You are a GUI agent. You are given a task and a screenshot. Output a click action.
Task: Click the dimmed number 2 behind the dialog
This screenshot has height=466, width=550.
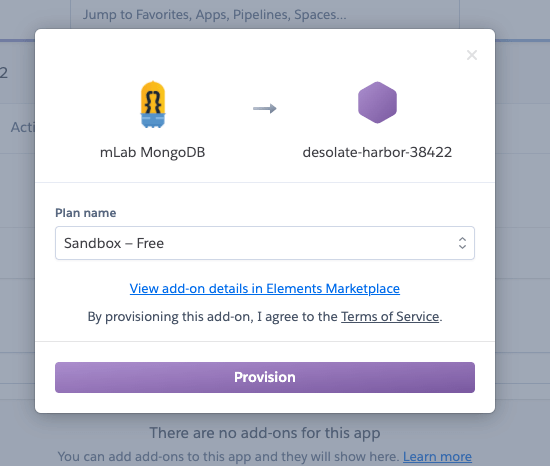pos(4,73)
